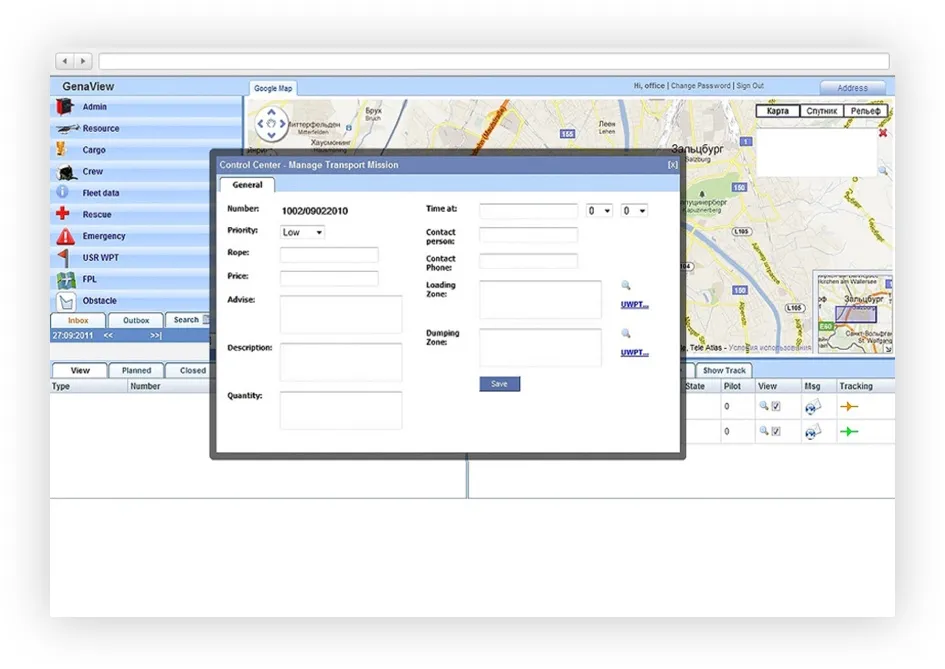Click into the Dumping Zone text area
The height and width of the screenshot is (669, 945).
tap(541, 348)
